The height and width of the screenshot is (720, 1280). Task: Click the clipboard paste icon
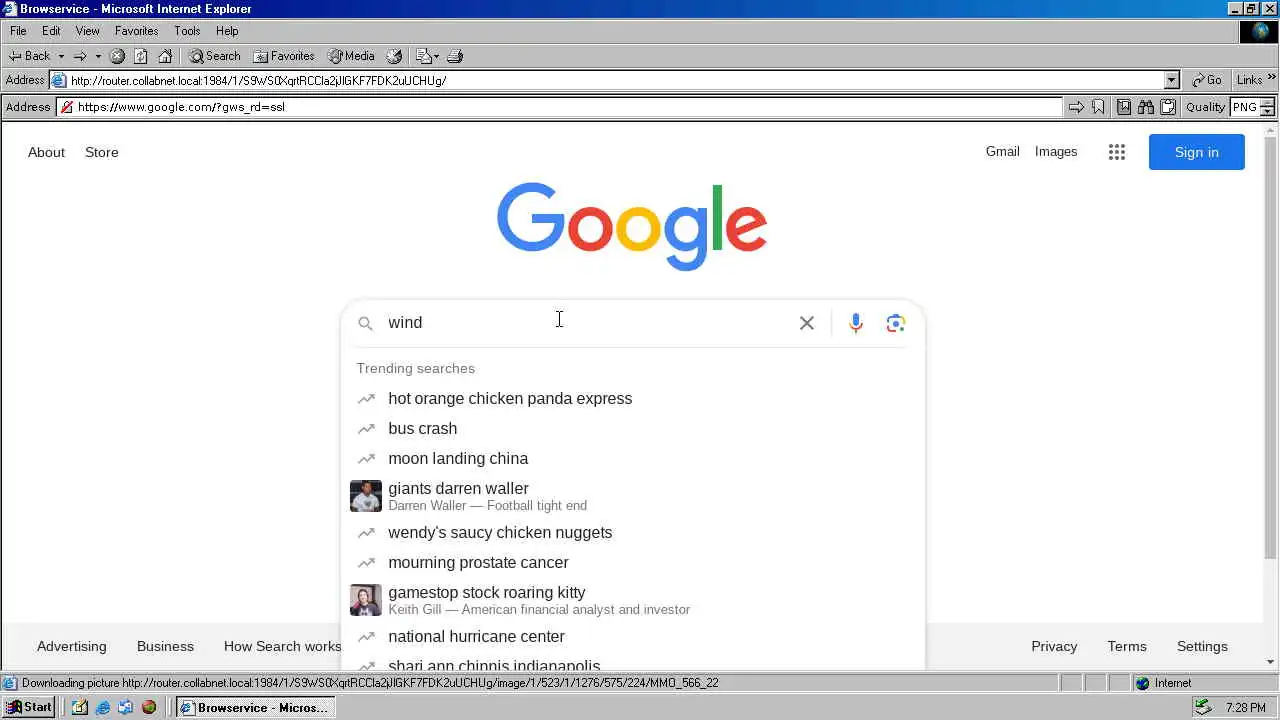click(1167, 107)
